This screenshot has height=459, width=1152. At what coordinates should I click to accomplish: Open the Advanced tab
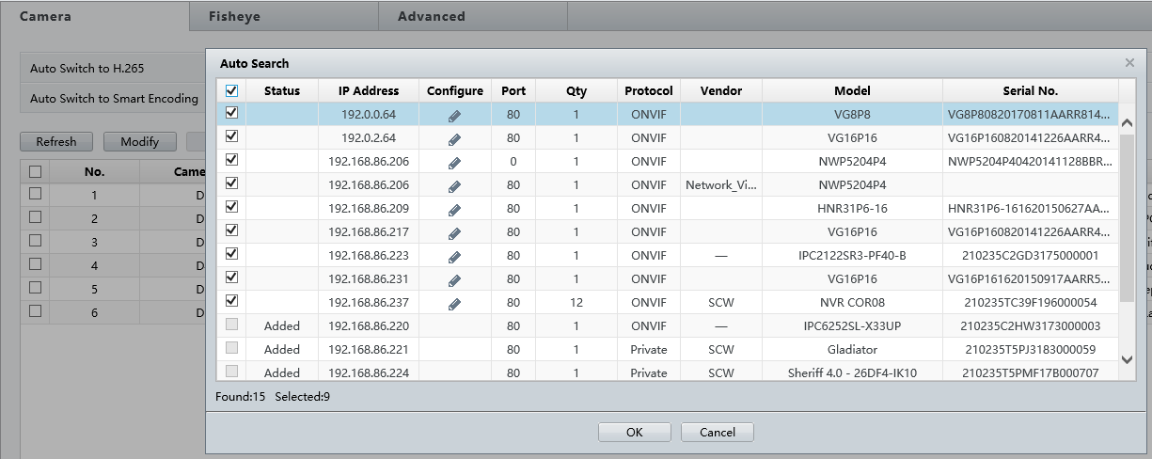431,17
